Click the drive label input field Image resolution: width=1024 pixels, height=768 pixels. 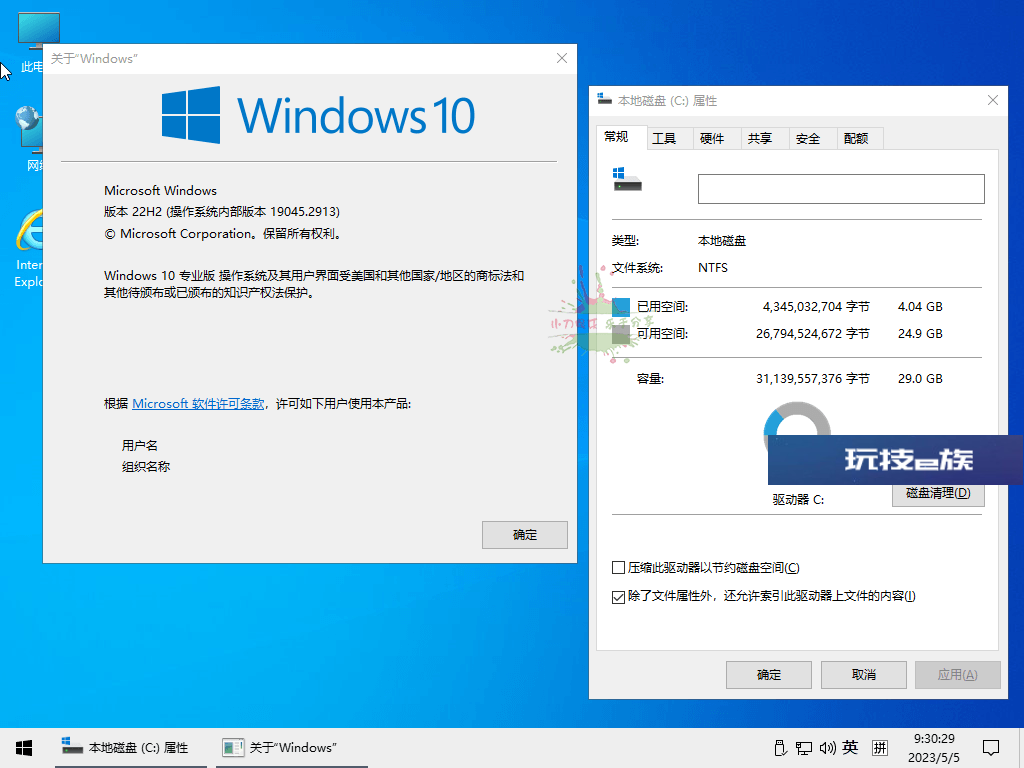coord(841,189)
